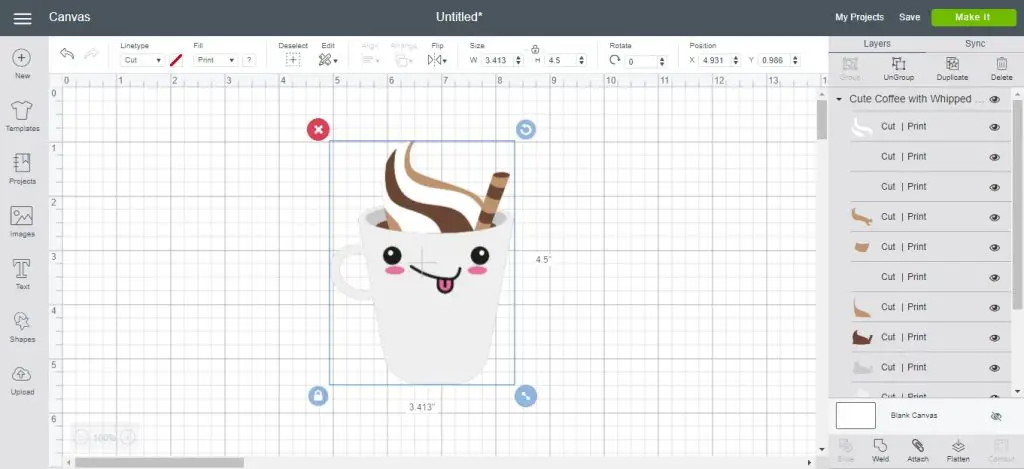Click the resize handle on selection
Screen dimensions: 1024x469
pos(526,396)
